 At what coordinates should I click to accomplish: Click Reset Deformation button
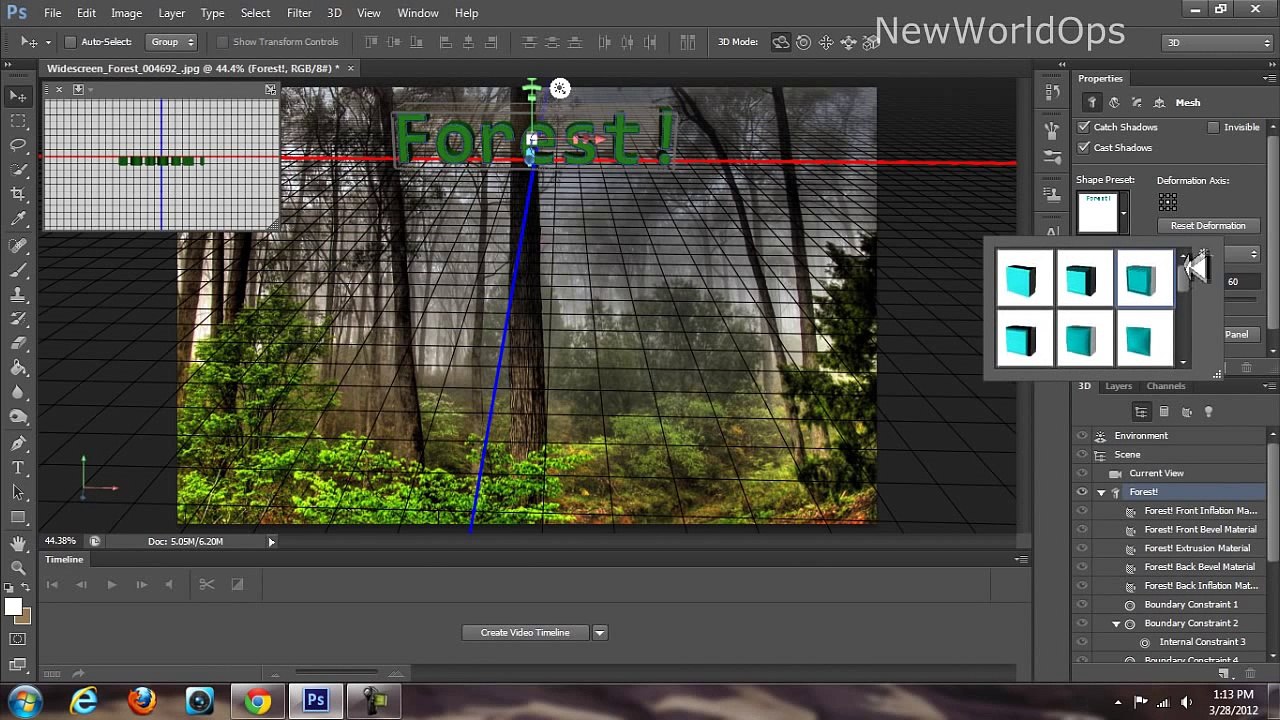click(1208, 226)
